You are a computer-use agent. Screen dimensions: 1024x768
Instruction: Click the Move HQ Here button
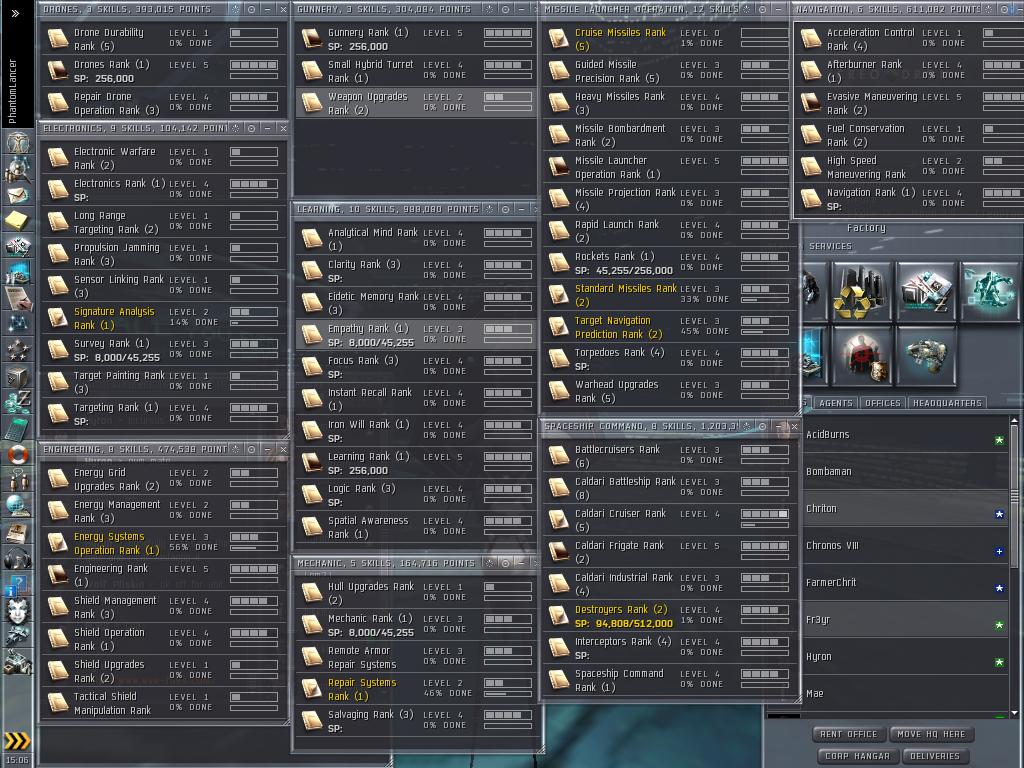click(x=931, y=734)
